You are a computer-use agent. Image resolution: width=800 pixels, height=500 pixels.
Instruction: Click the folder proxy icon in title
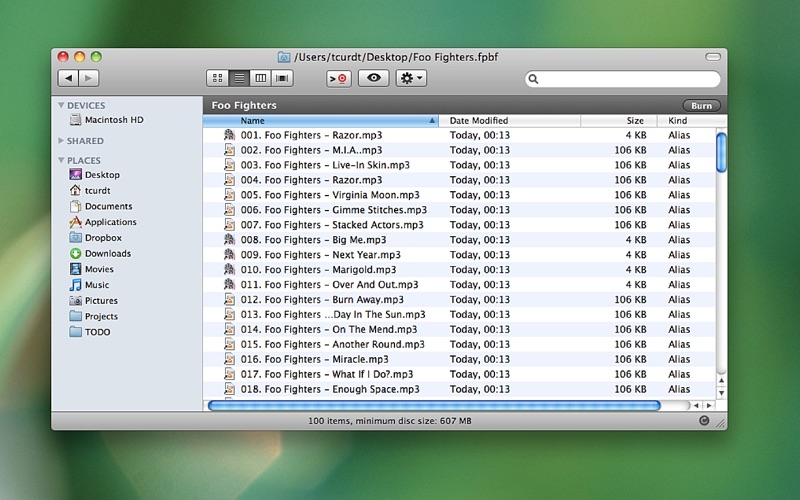(284, 57)
